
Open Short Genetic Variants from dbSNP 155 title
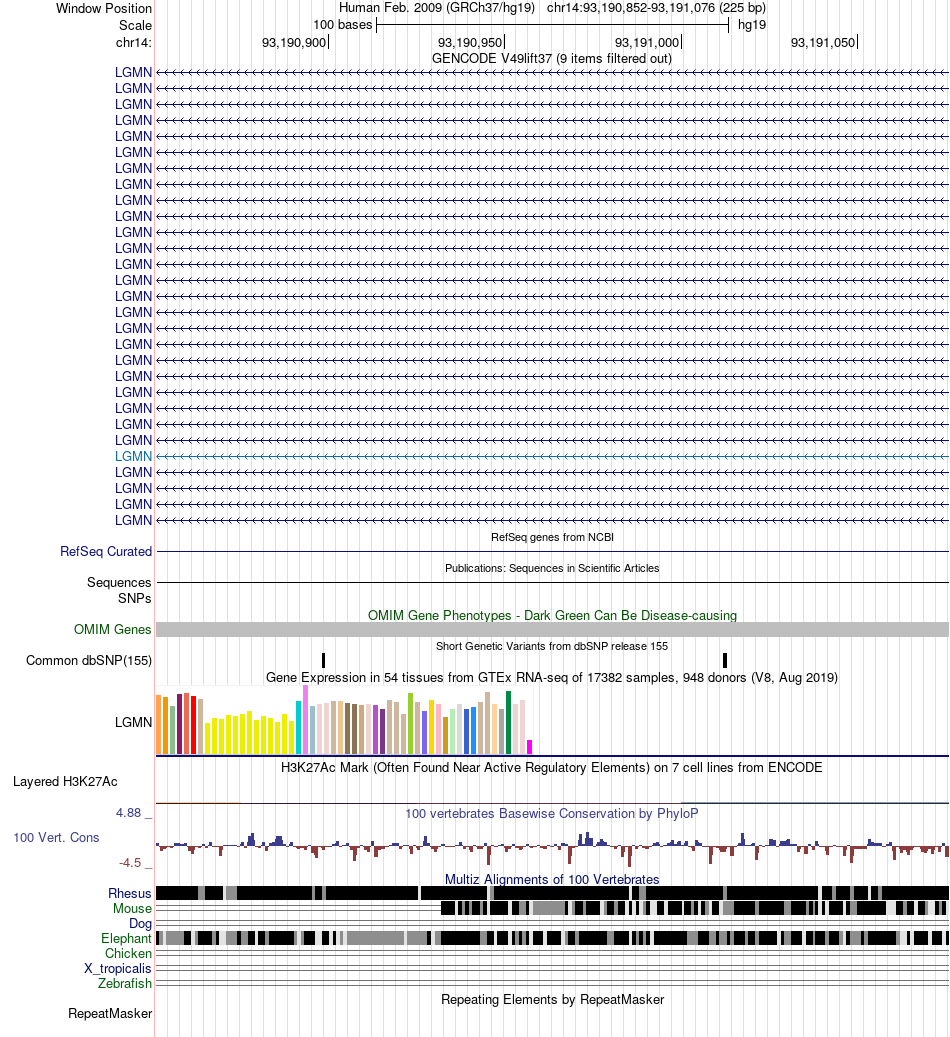pos(552,646)
